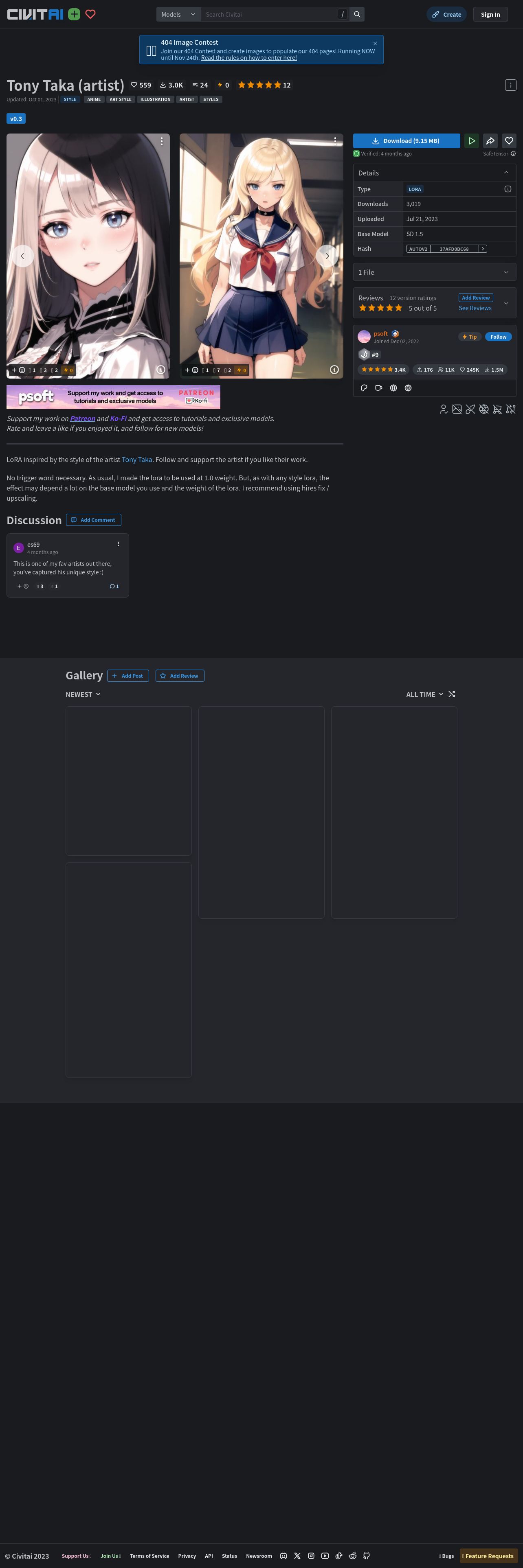
Task: Collapse the Details section chevron
Action: click(x=506, y=173)
